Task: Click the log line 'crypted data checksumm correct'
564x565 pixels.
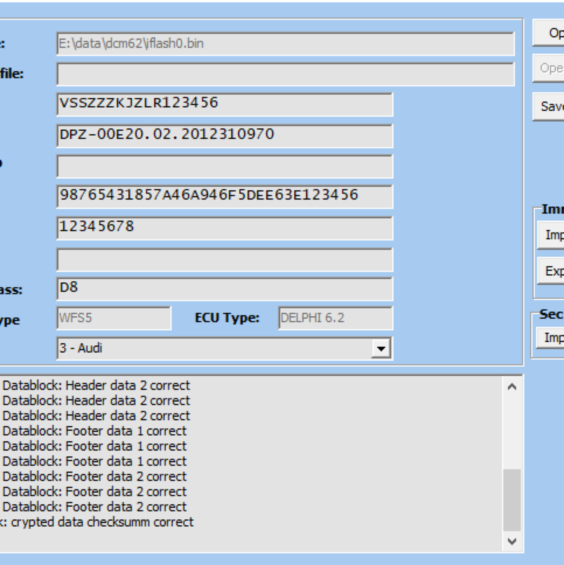Action: click(97, 522)
